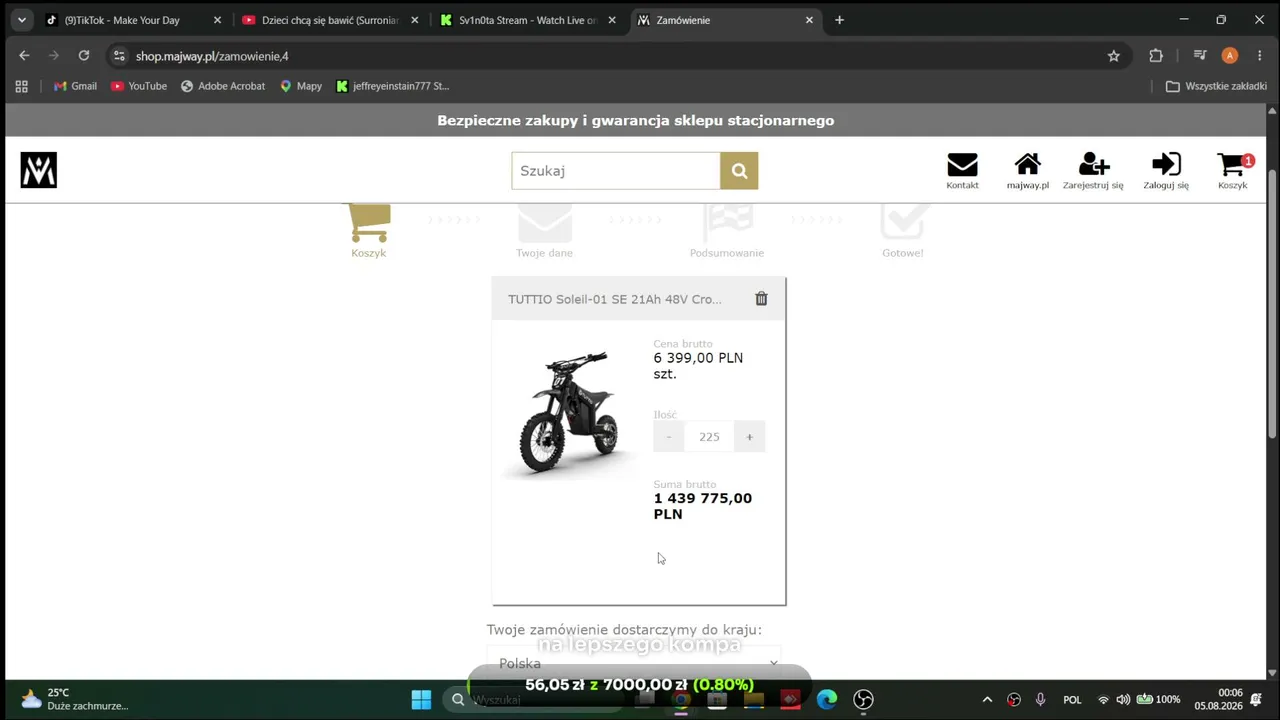
Task: Select the Koszyk step in order progress
Action: click(369, 232)
